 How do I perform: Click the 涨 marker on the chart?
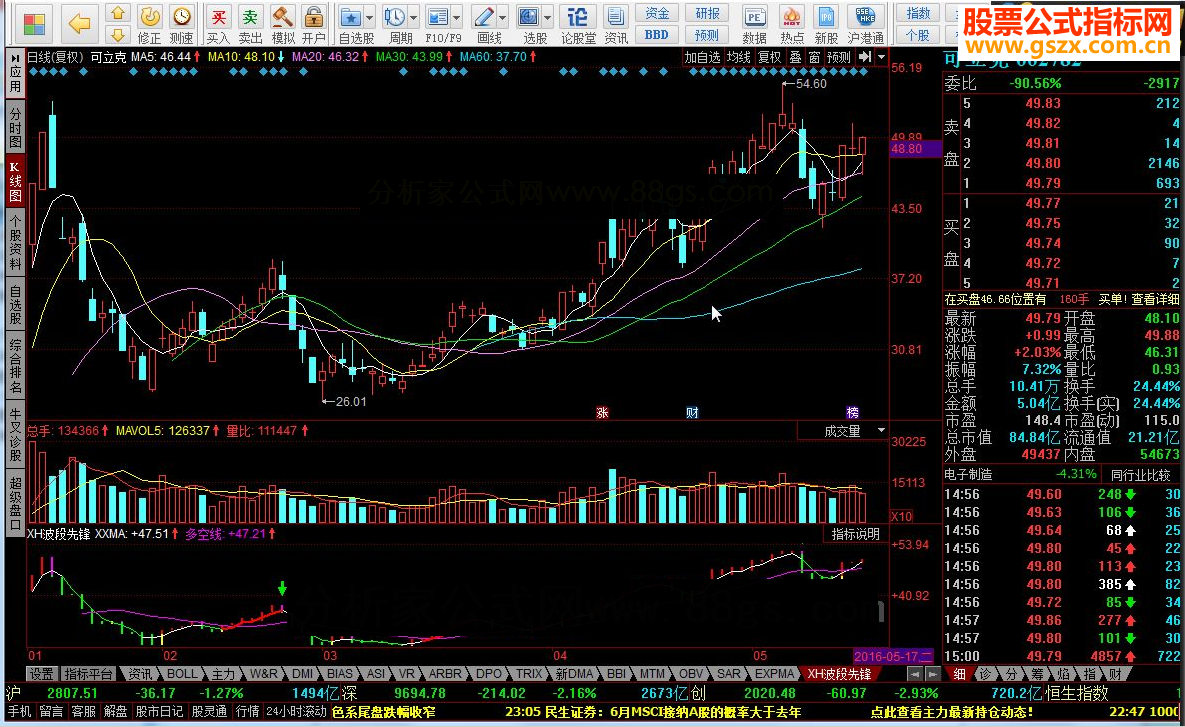click(x=602, y=413)
